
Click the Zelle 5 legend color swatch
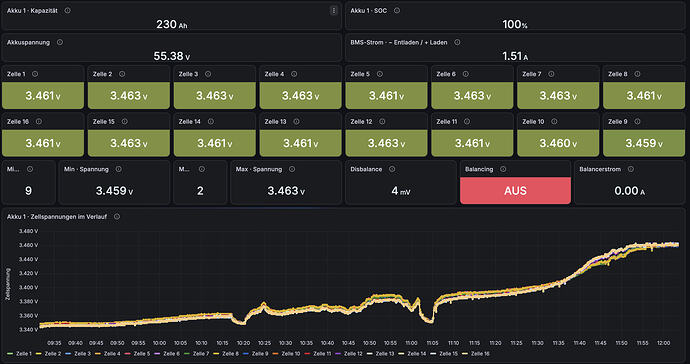click(128, 354)
